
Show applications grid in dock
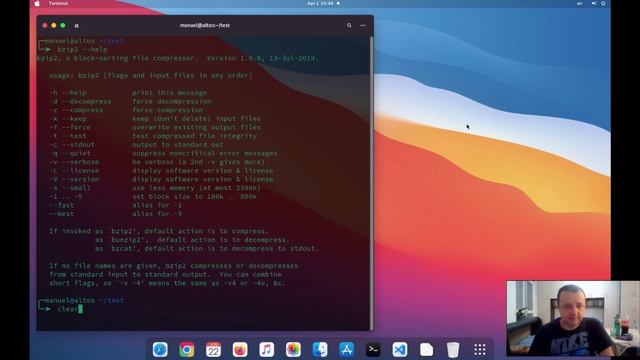tap(480, 350)
